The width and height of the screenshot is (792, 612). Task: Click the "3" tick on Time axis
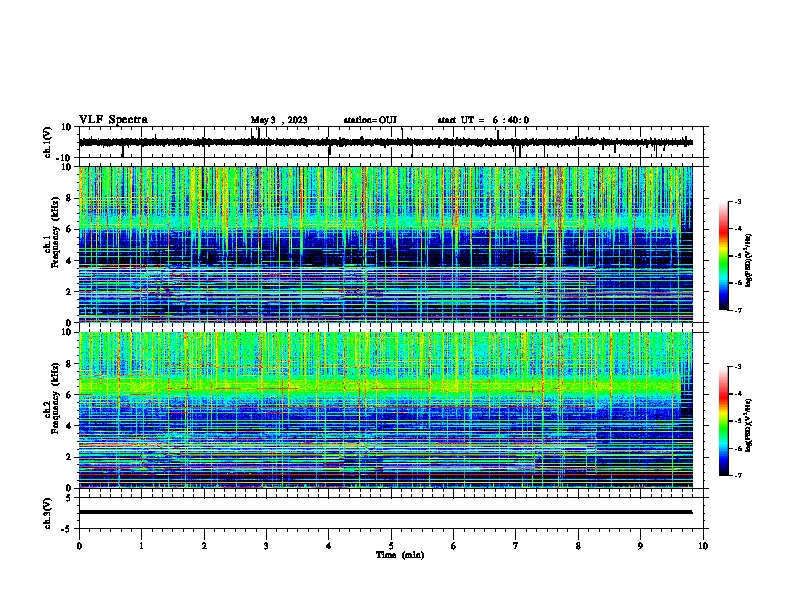[266, 546]
